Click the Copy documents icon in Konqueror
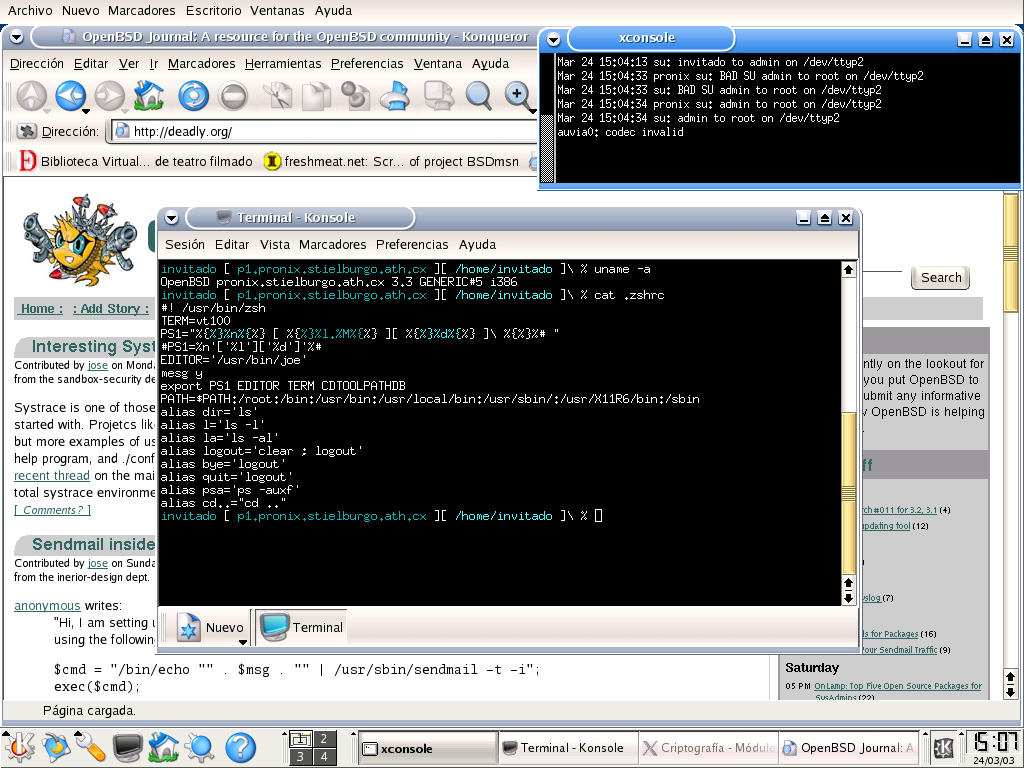 tap(317, 95)
